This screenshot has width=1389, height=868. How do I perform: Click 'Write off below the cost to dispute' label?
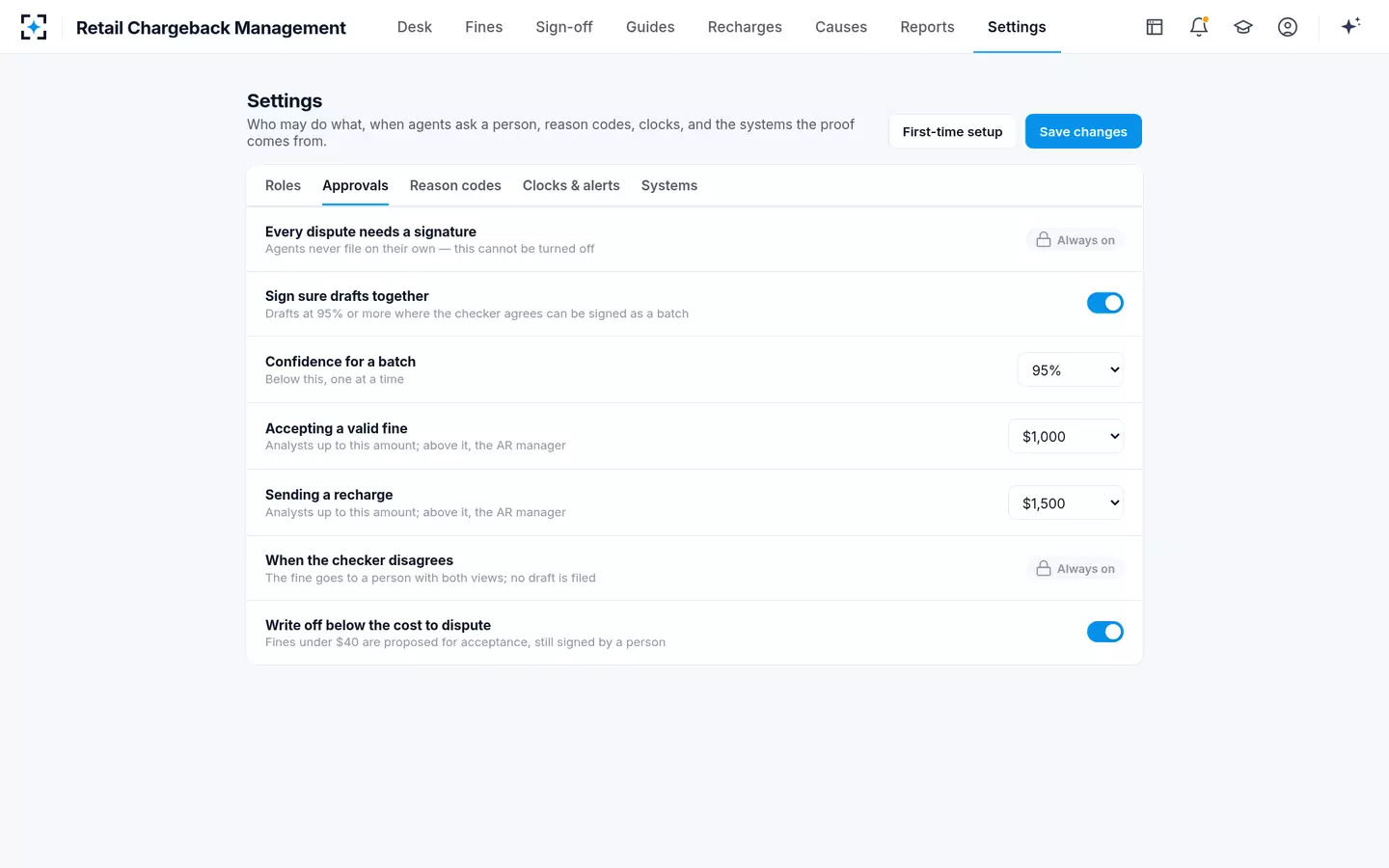[378, 625]
